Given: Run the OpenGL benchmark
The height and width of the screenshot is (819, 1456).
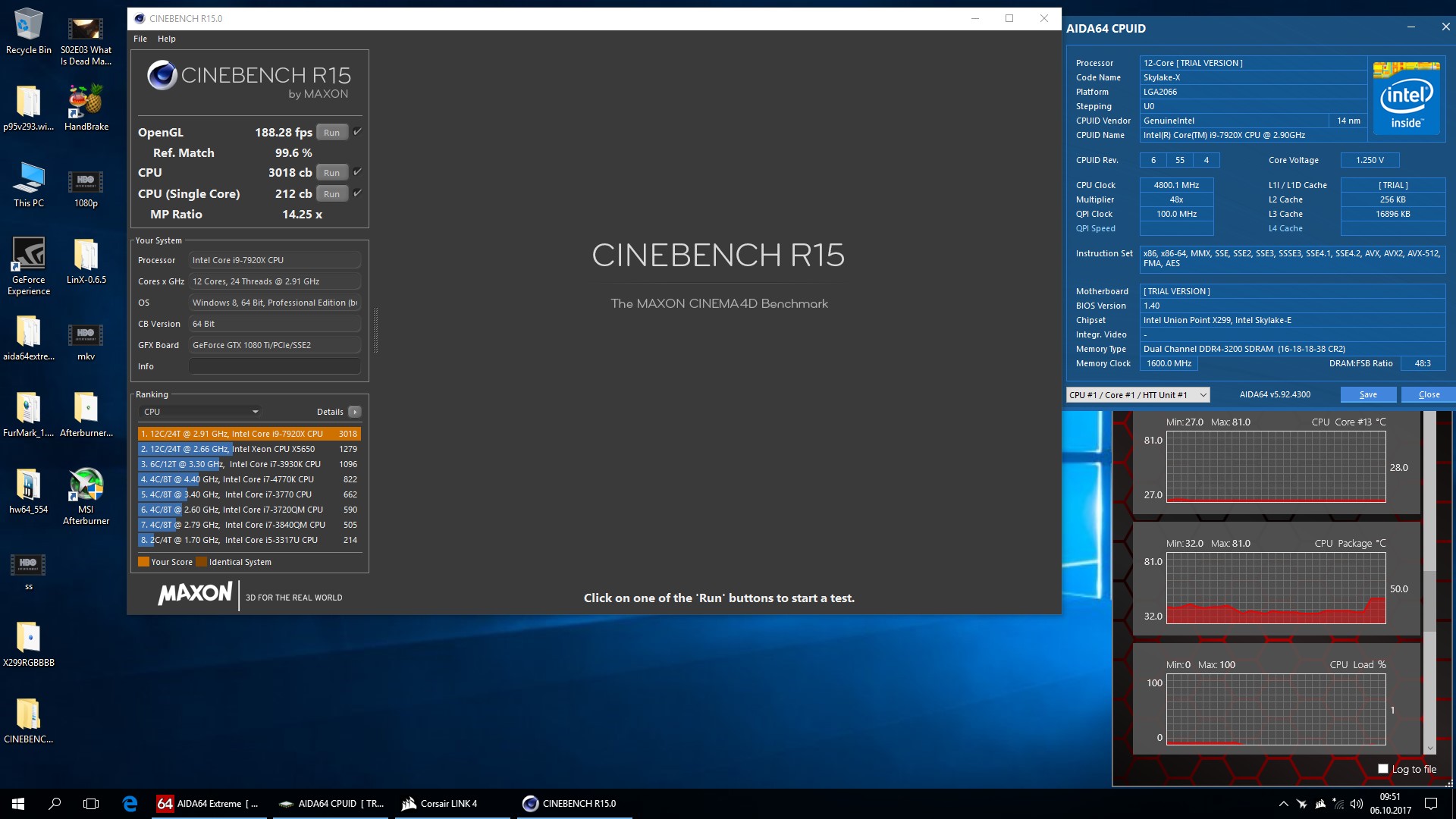Looking at the screenshot, I should [332, 132].
